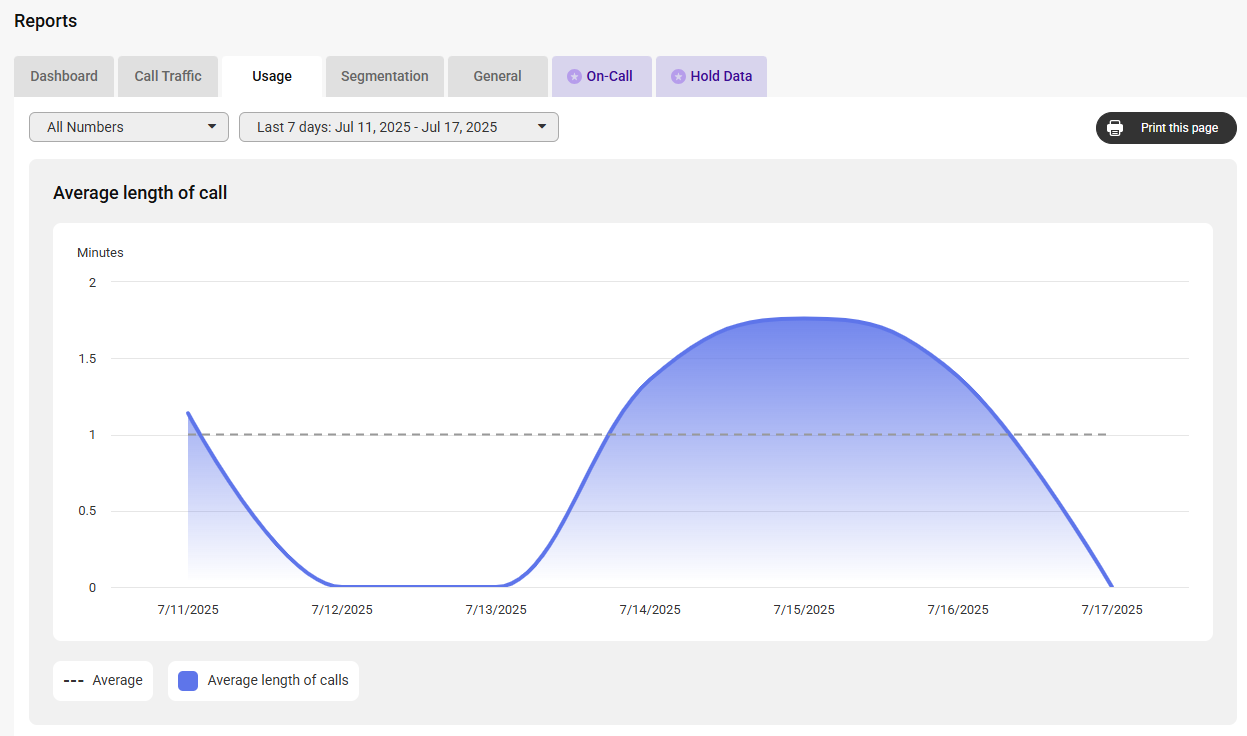
Task: Click the Reports page title
Action: [x=46, y=21]
